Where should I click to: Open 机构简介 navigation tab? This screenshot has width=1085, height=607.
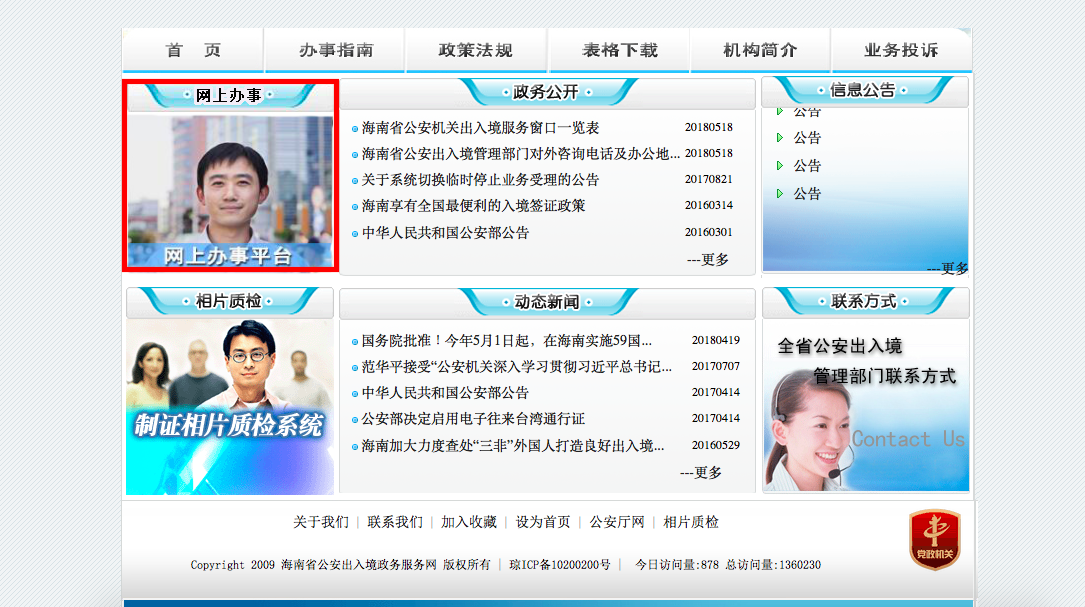click(760, 50)
